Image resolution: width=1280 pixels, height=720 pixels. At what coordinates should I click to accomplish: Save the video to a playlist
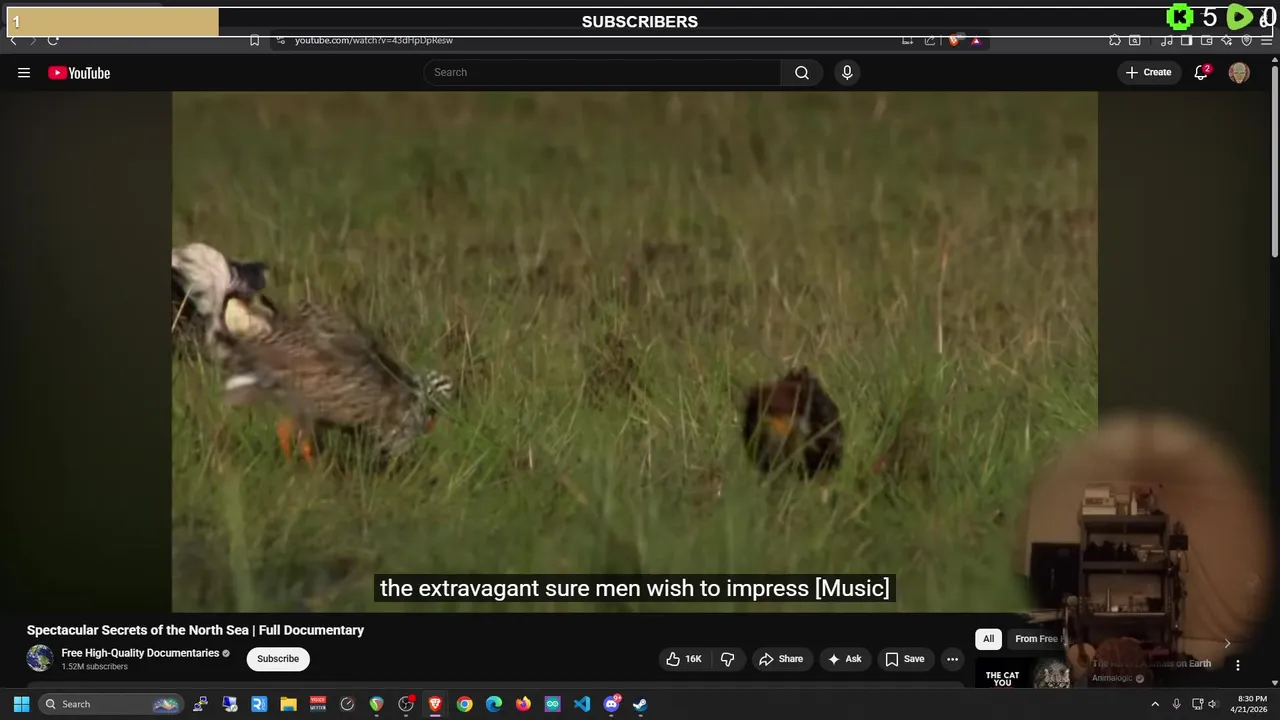point(905,659)
